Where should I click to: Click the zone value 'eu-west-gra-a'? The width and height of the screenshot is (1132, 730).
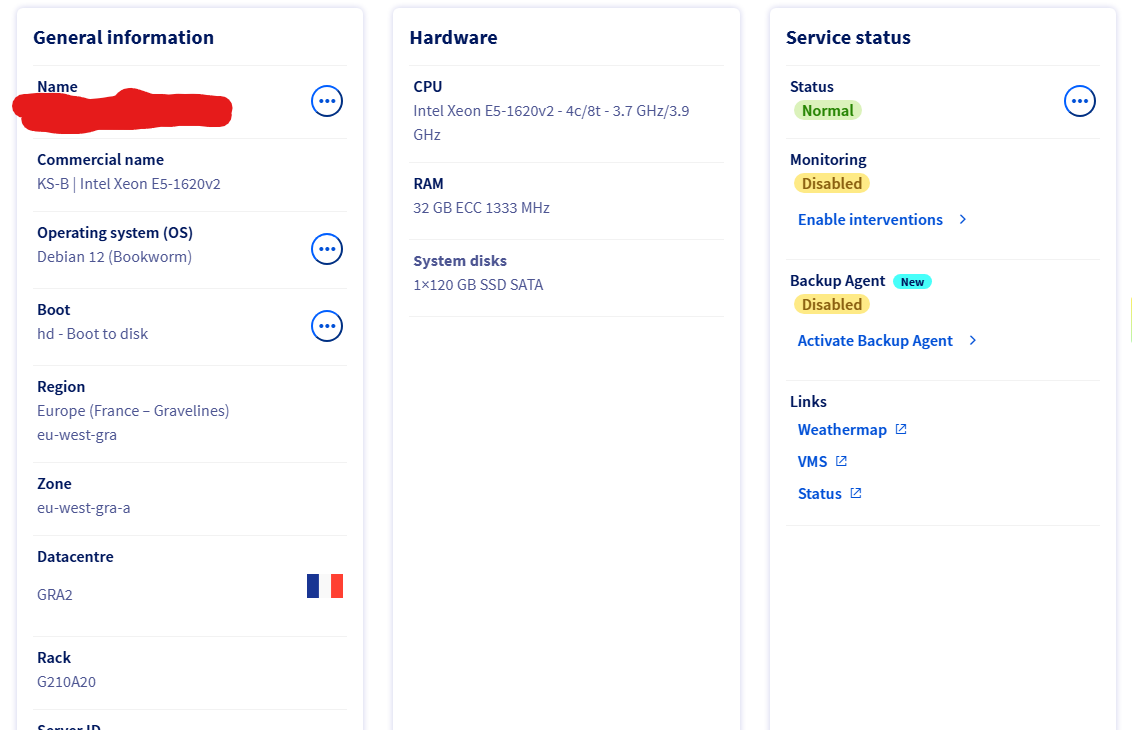[84, 508]
